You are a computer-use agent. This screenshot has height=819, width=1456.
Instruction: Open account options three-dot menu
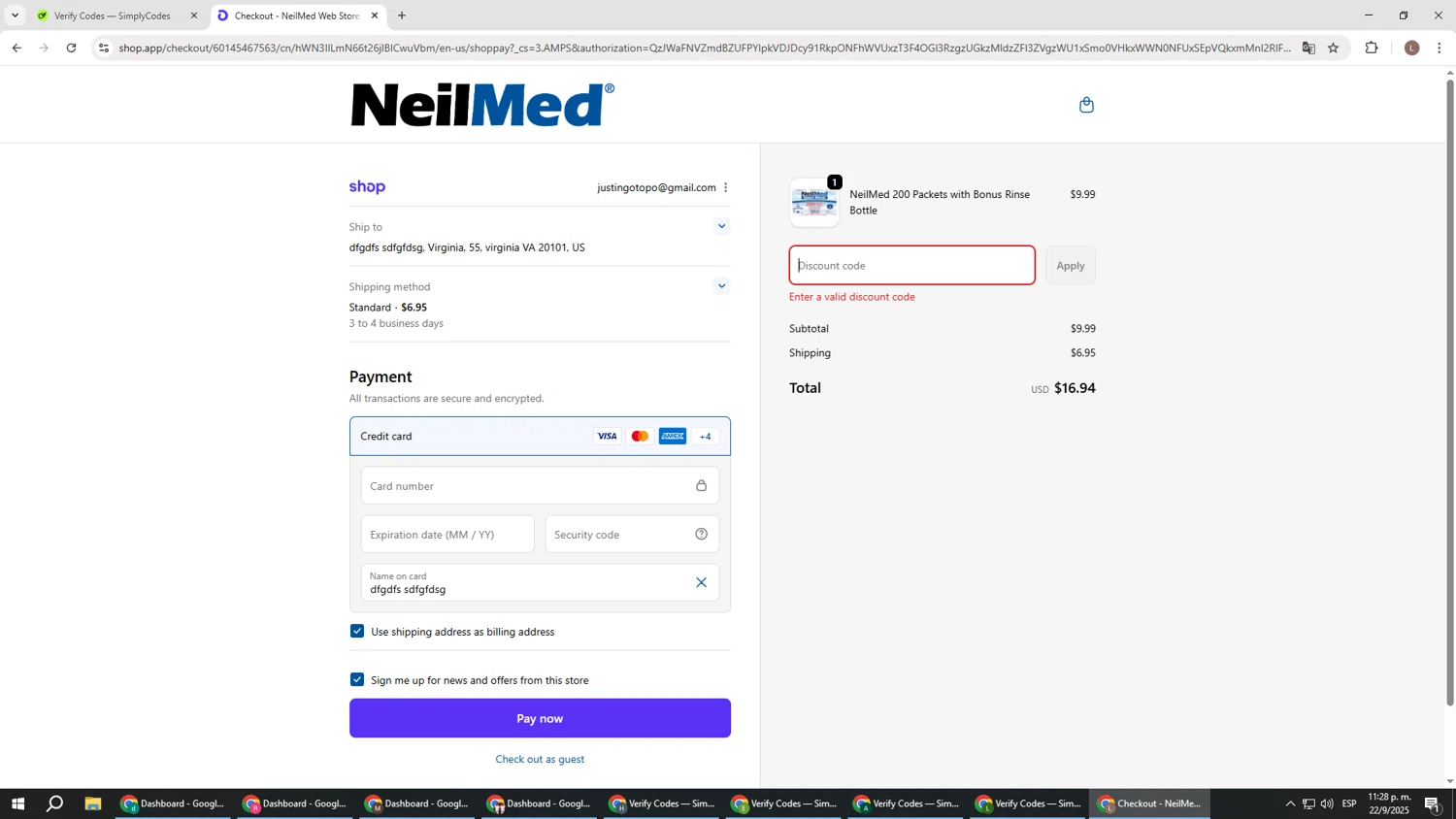(725, 187)
